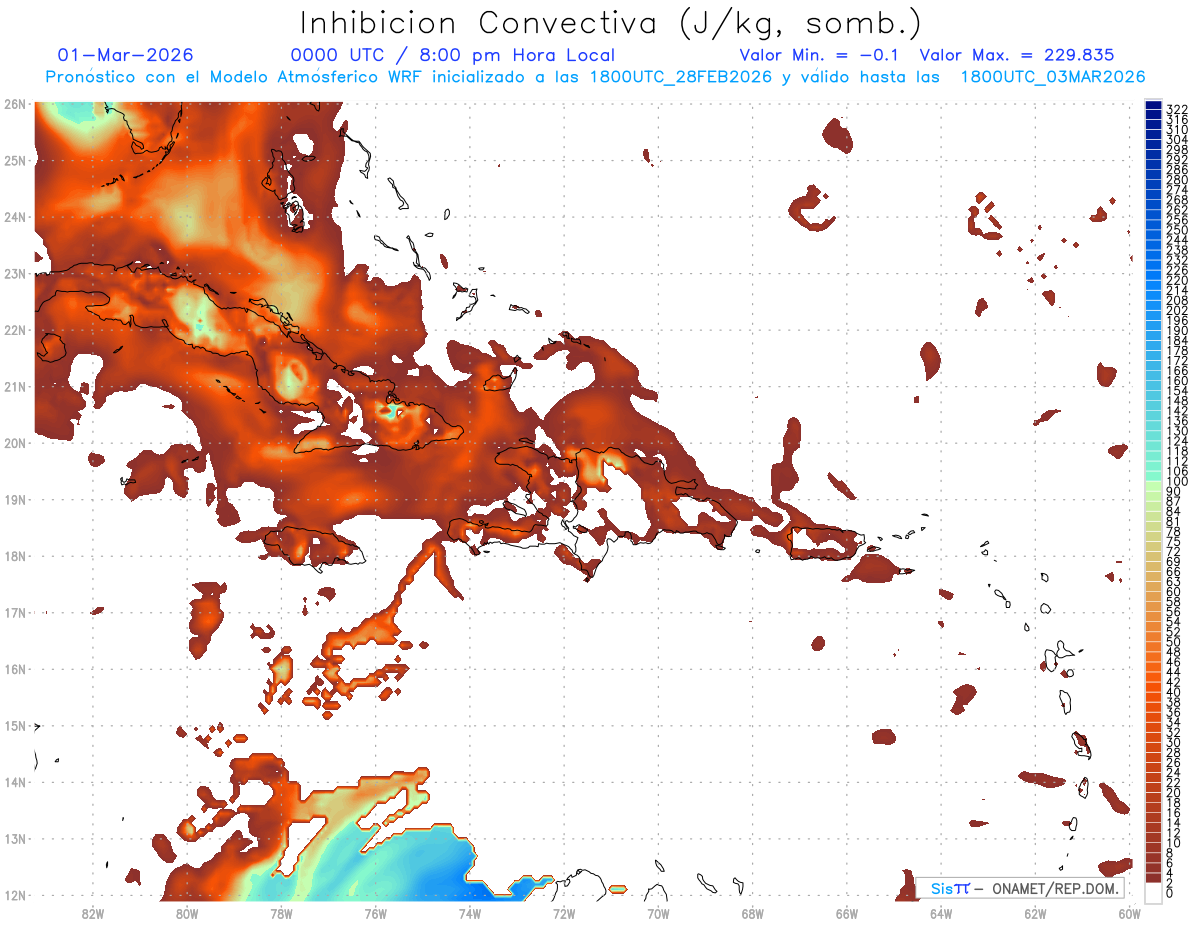Screen dimensions: 1200x927
Task: Click the 16N latitude label
Action: (x=14, y=669)
